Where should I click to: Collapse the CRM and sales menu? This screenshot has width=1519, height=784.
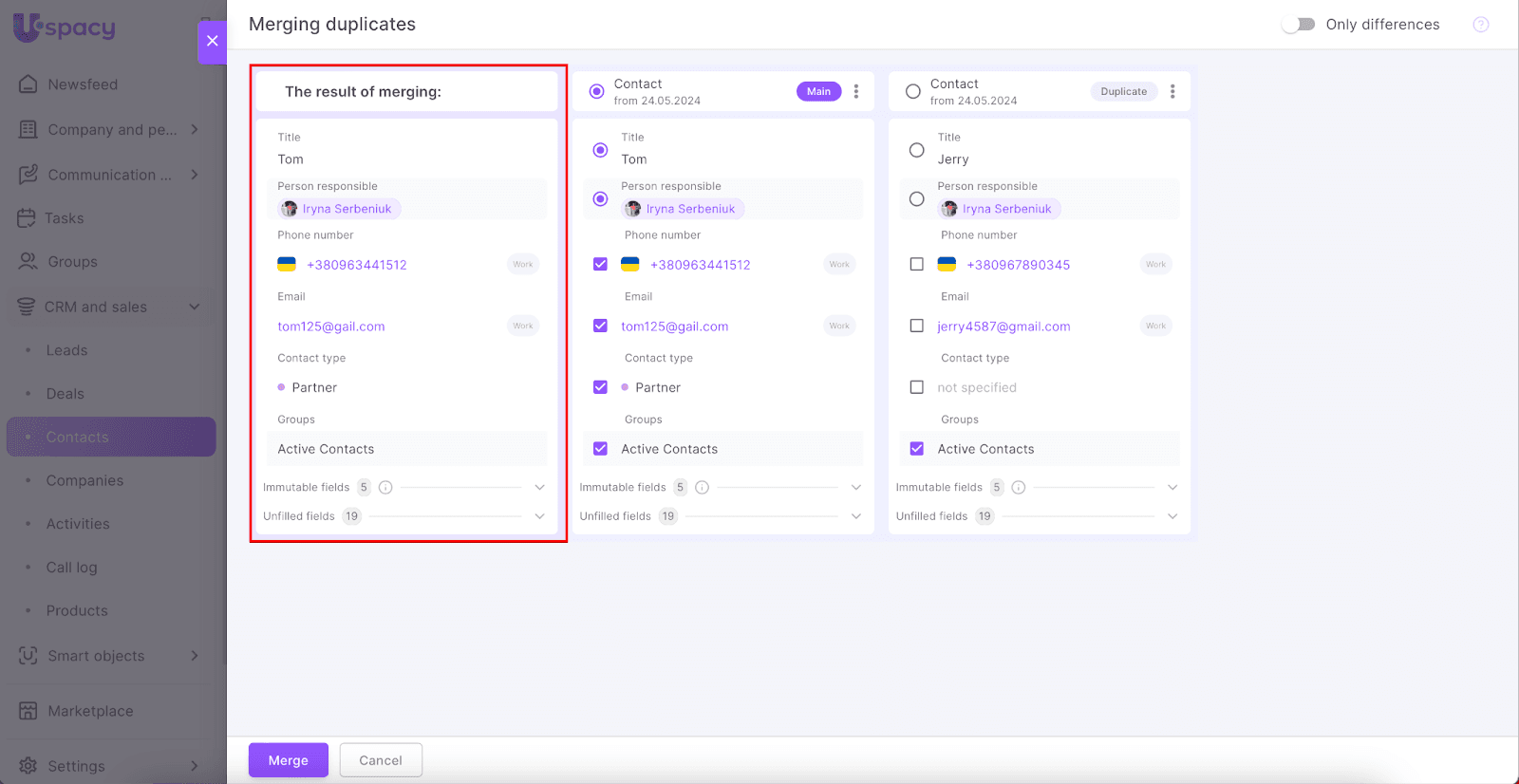tap(195, 307)
